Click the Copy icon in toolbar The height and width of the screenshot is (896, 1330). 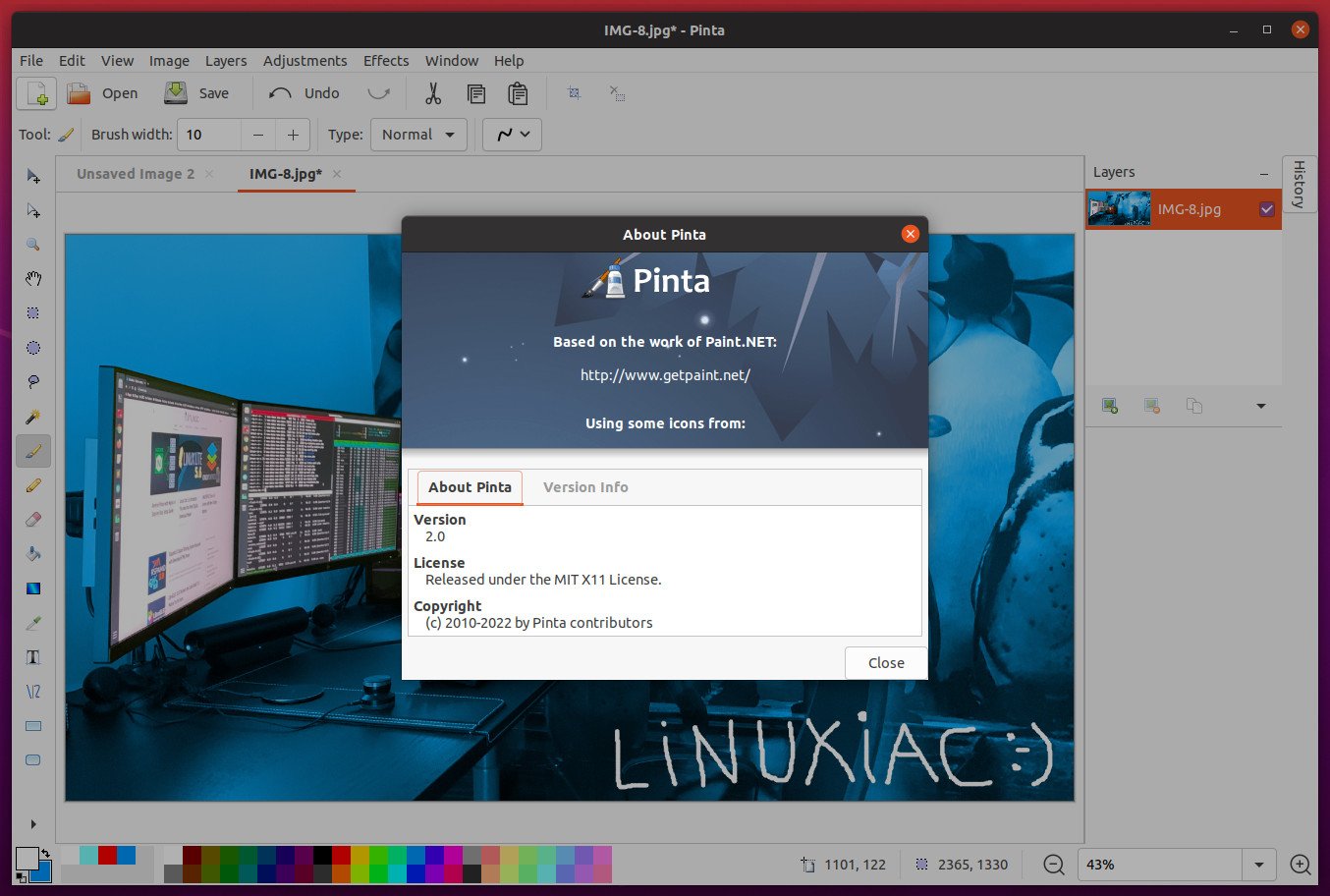coord(476,93)
